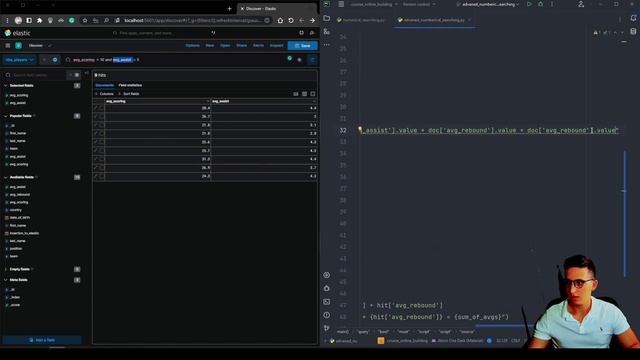
Task: Refresh query with the update button
Action: coord(313,60)
